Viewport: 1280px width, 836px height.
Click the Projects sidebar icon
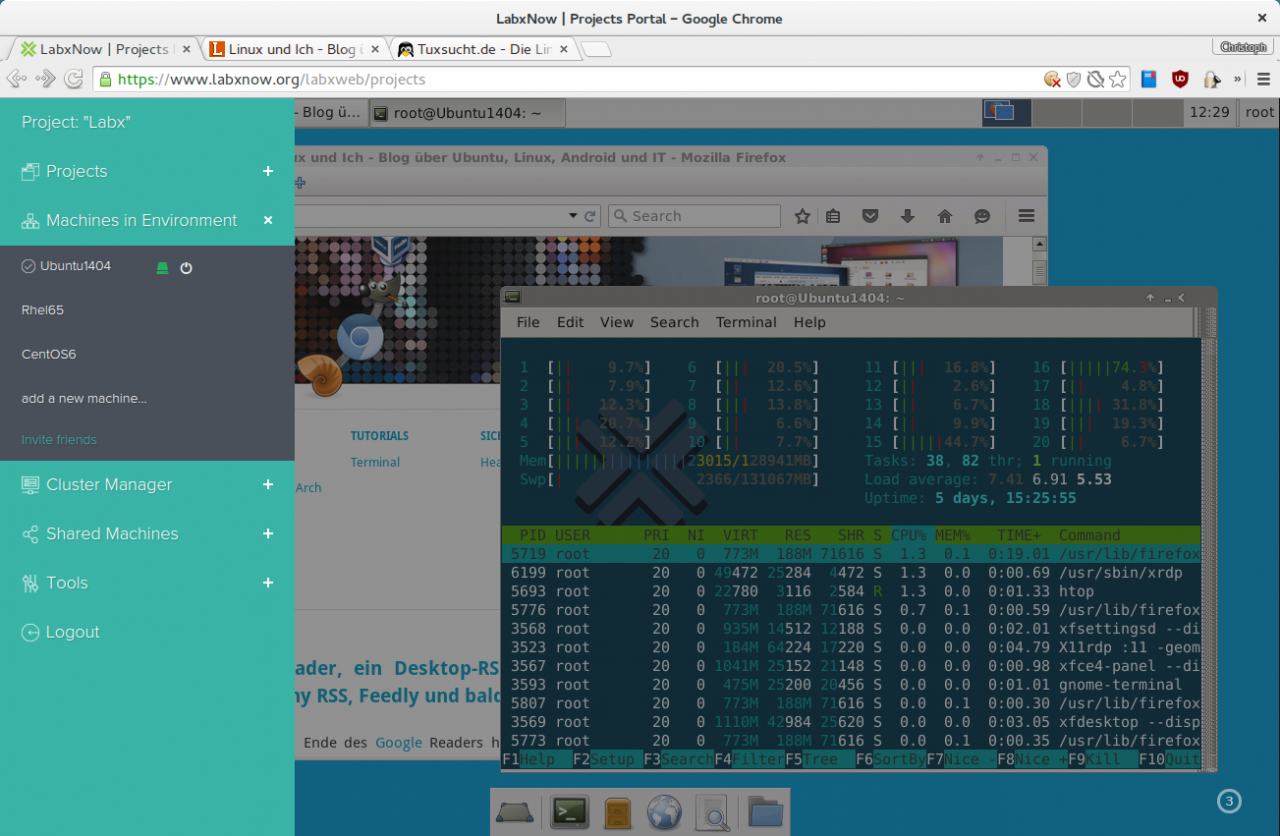[x=30, y=172]
